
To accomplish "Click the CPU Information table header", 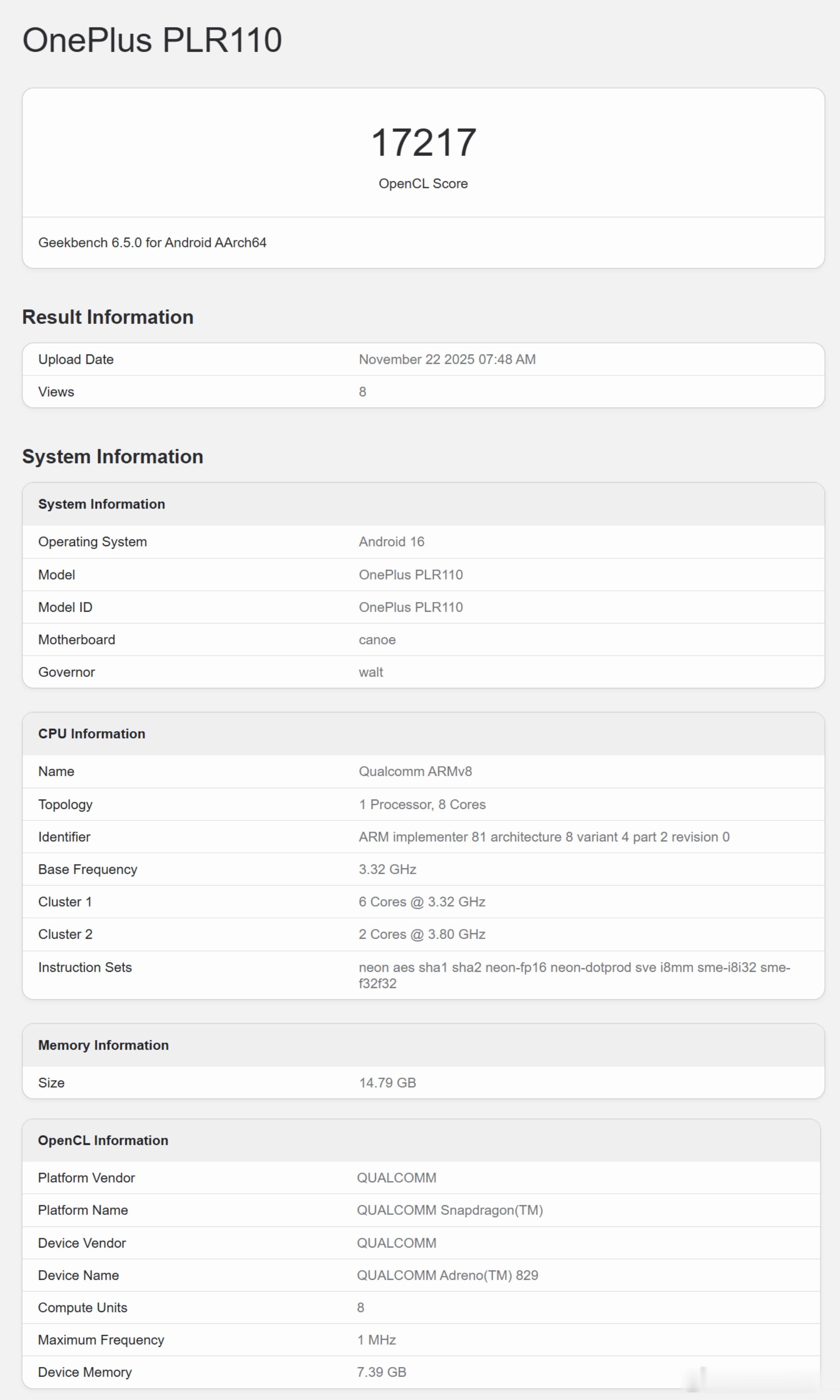I will pyautogui.click(x=92, y=733).
